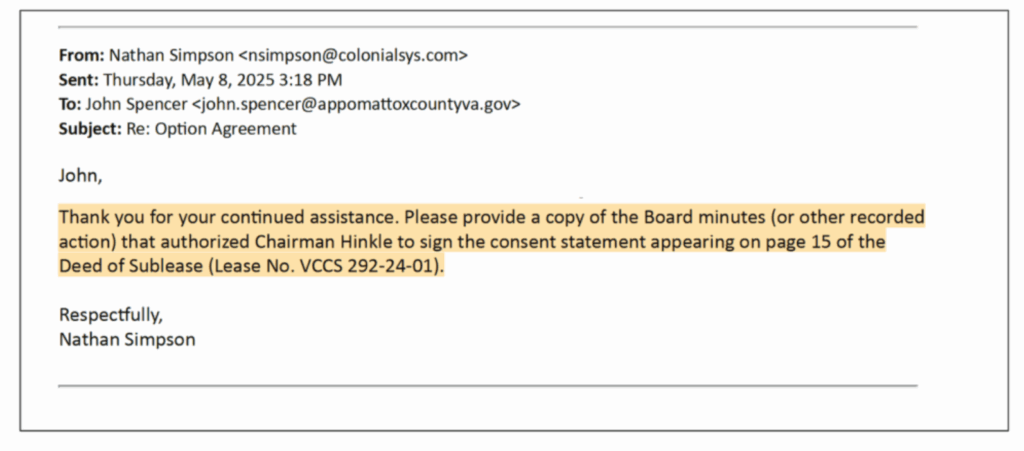This screenshot has width=1024, height=451.
Task: Click the signature name Nathan Simpson at the bottom
Action: pos(127,339)
